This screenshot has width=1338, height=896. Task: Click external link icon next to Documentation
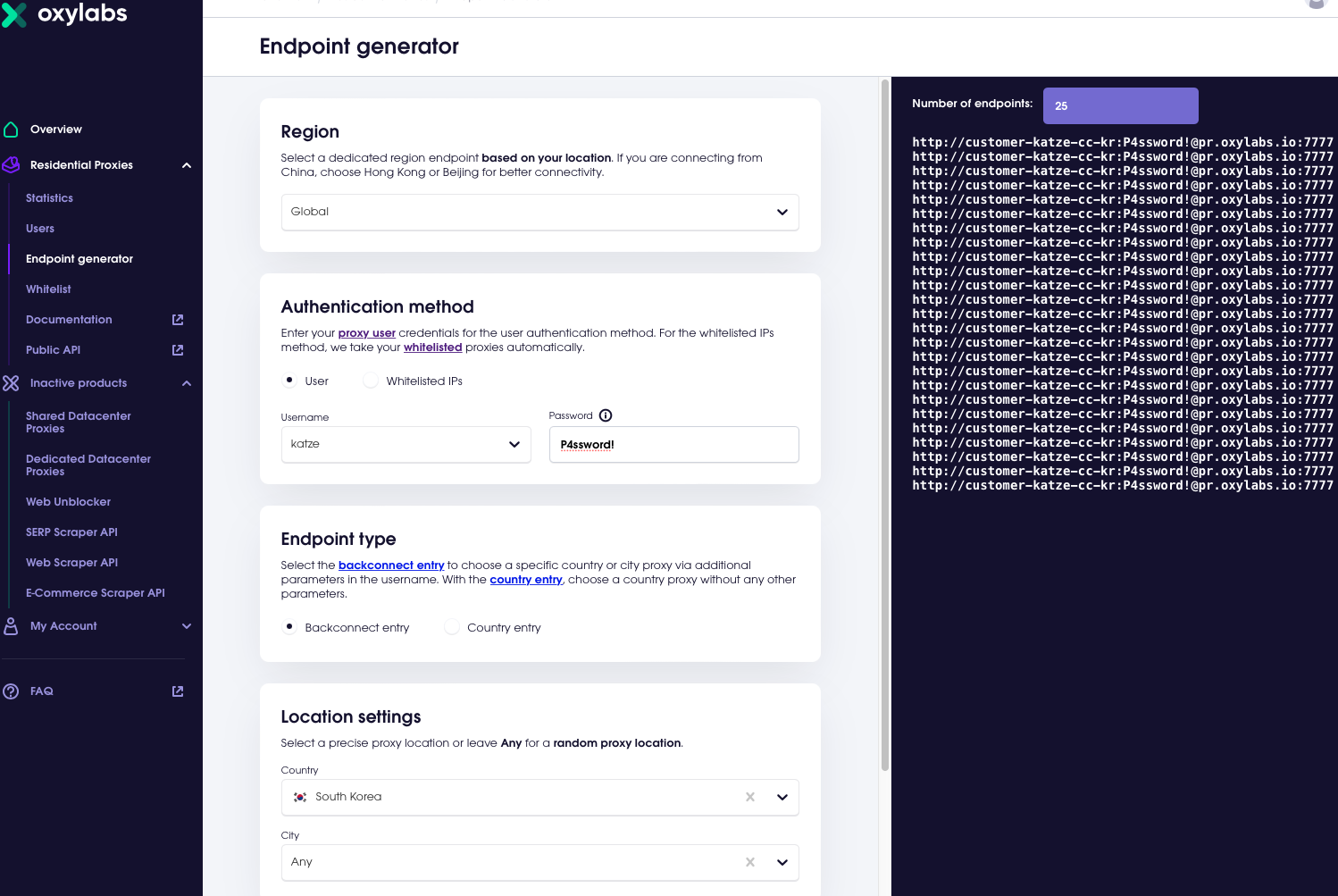pyautogui.click(x=178, y=320)
